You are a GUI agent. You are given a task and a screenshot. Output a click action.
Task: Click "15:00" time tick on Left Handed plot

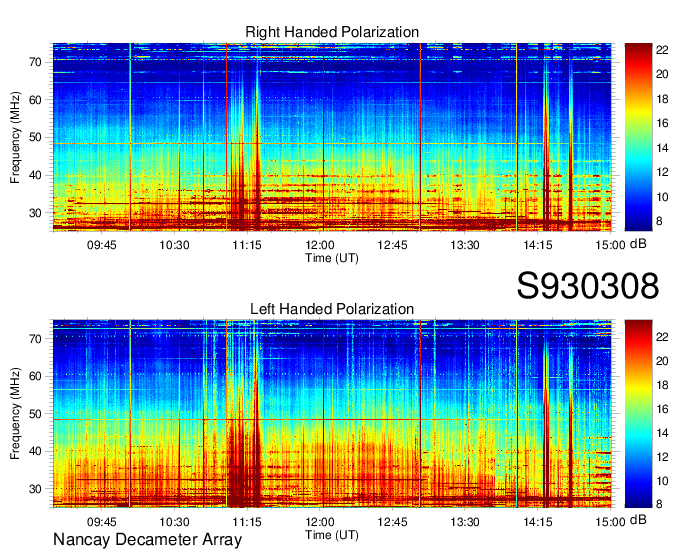[610, 522]
